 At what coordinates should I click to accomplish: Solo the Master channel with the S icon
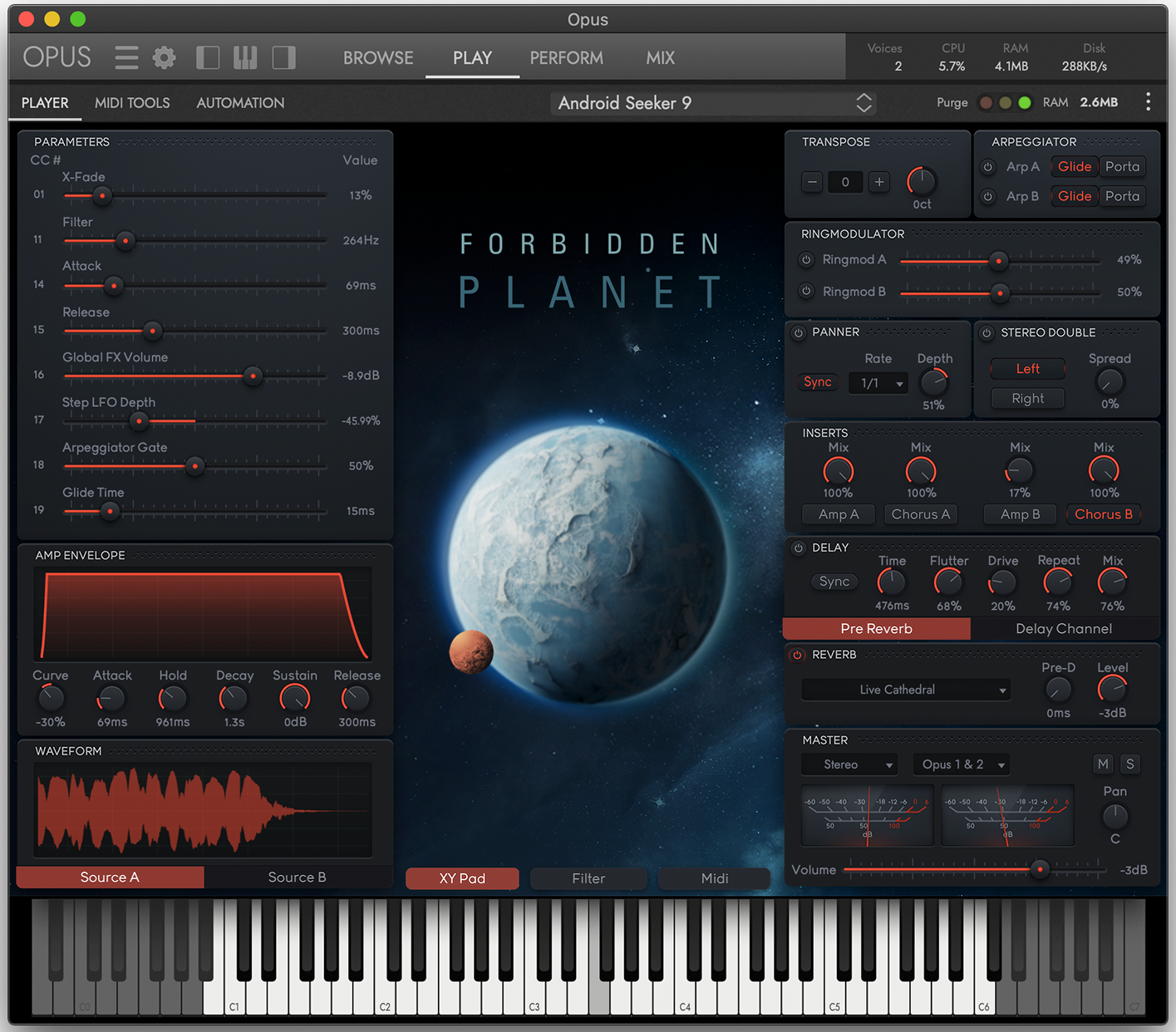click(x=1130, y=764)
